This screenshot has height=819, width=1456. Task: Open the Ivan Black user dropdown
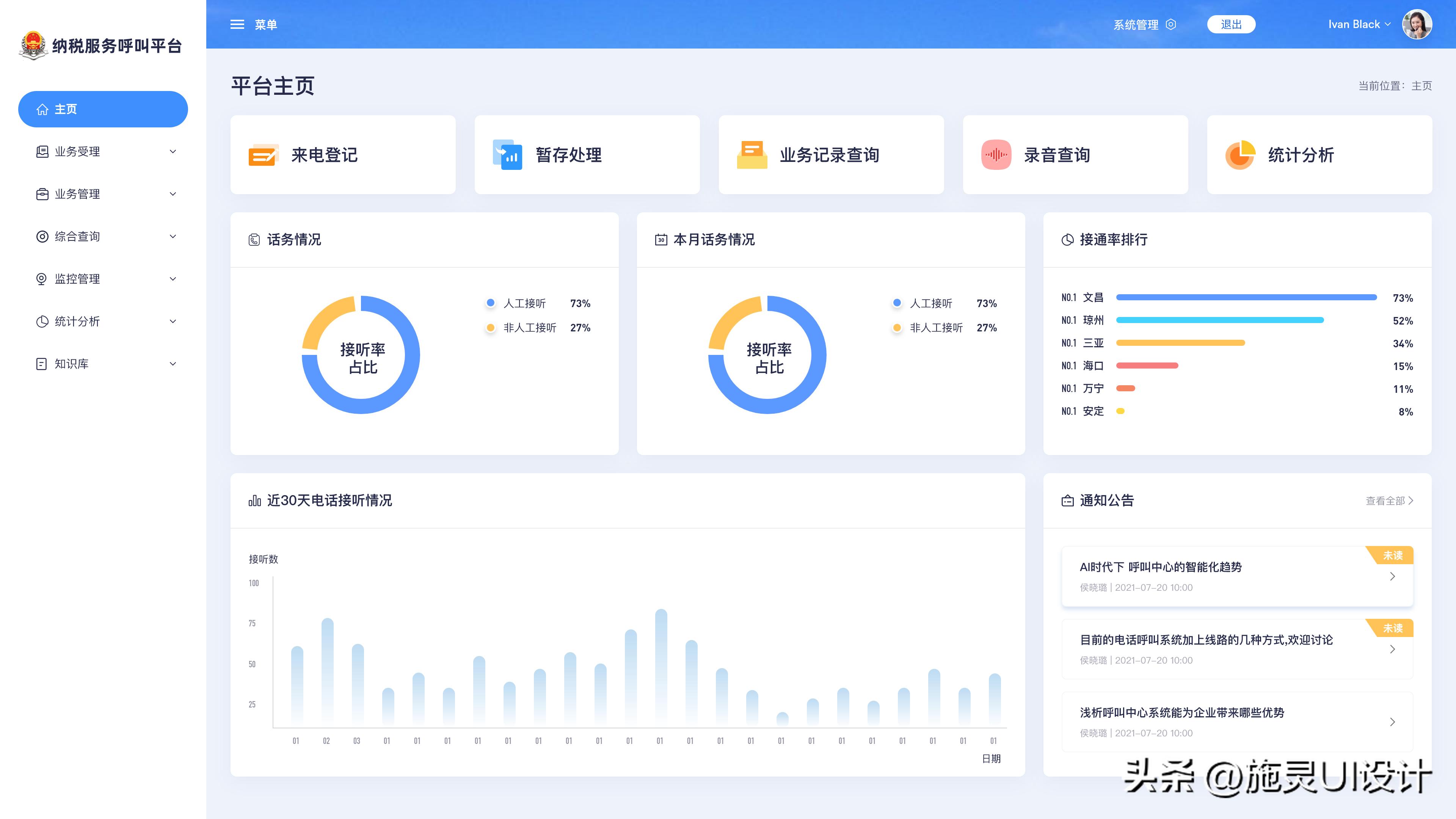tap(1359, 24)
